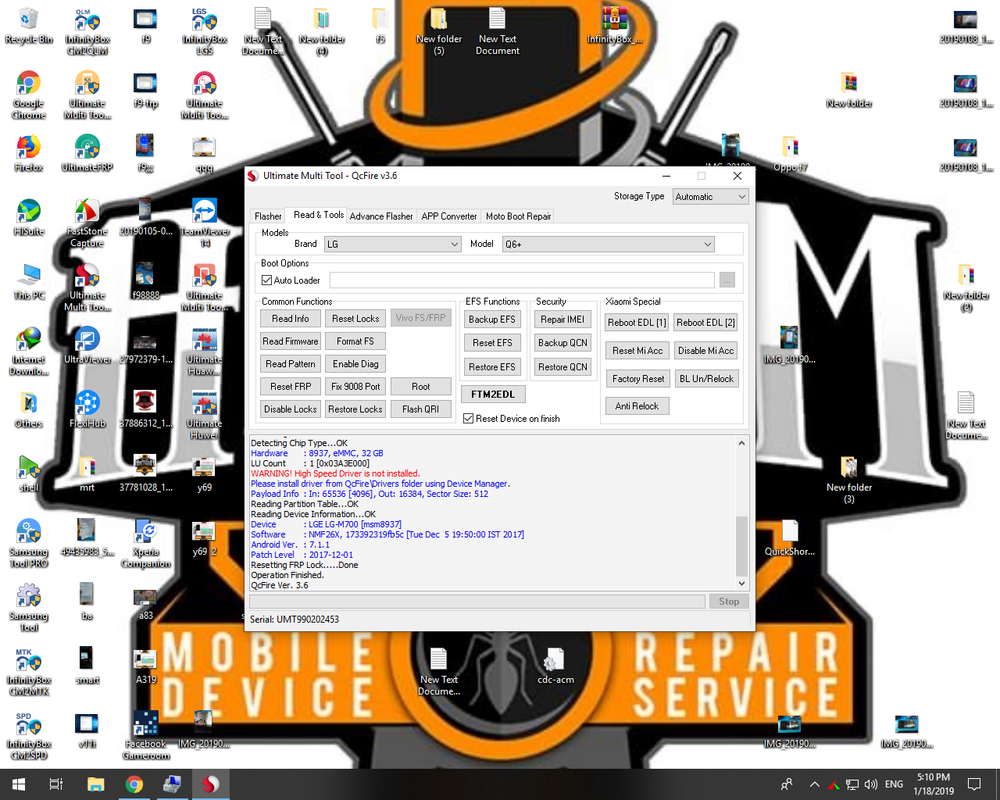The height and width of the screenshot is (800, 1000).
Task: Open InfinityBox CM2MTK desktop shortcut
Action: pos(29,672)
